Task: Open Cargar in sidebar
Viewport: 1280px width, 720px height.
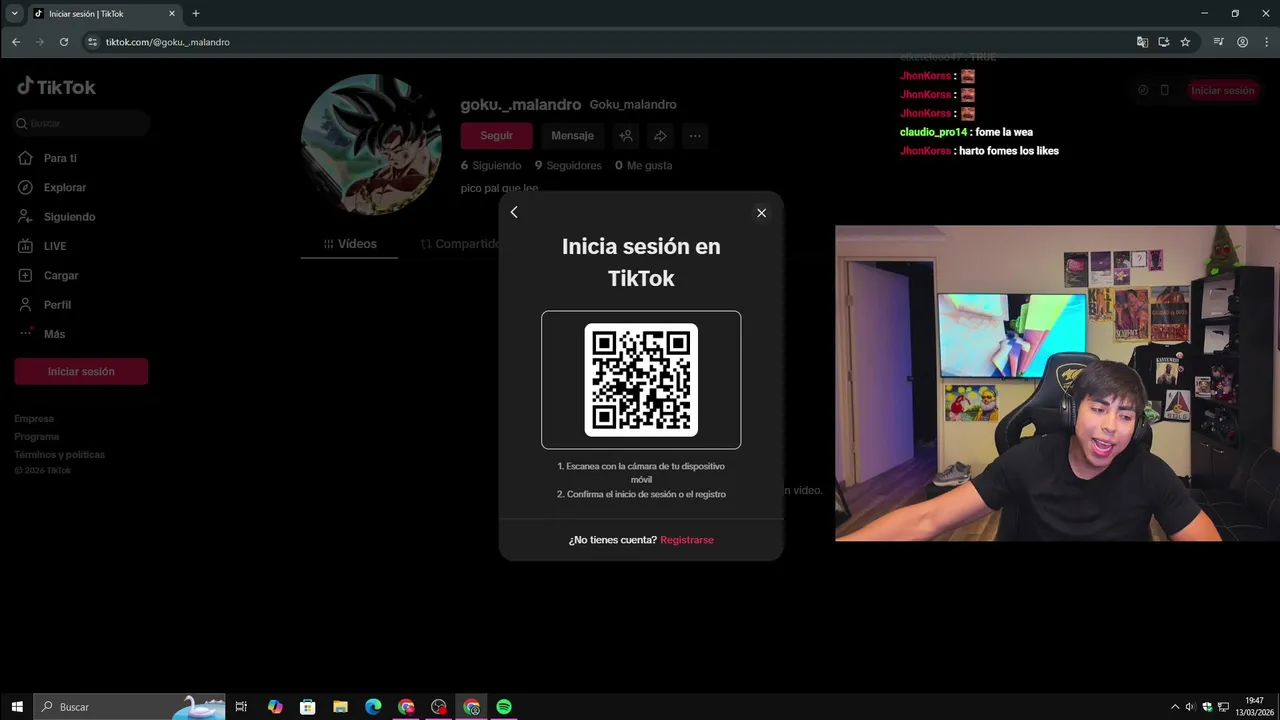Action: [61, 275]
